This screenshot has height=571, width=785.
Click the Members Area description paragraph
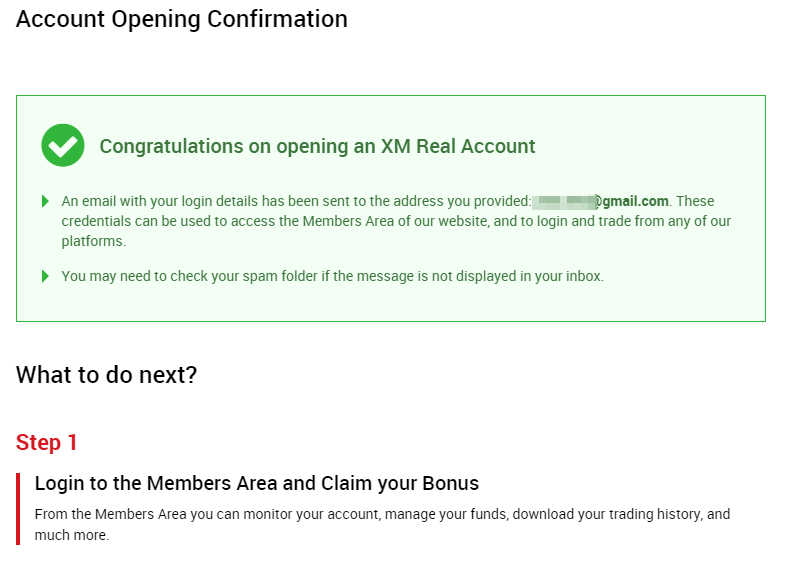382,524
